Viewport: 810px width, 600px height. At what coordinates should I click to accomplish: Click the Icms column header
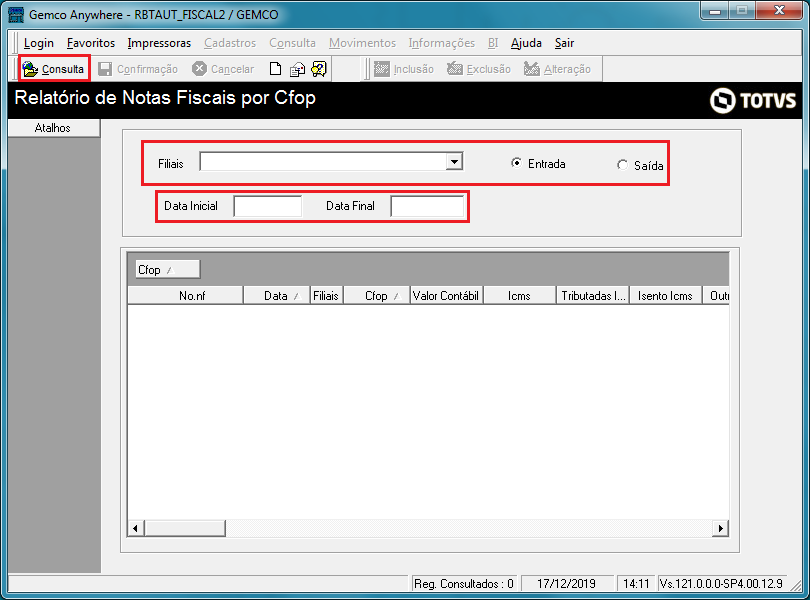(x=519, y=296)
